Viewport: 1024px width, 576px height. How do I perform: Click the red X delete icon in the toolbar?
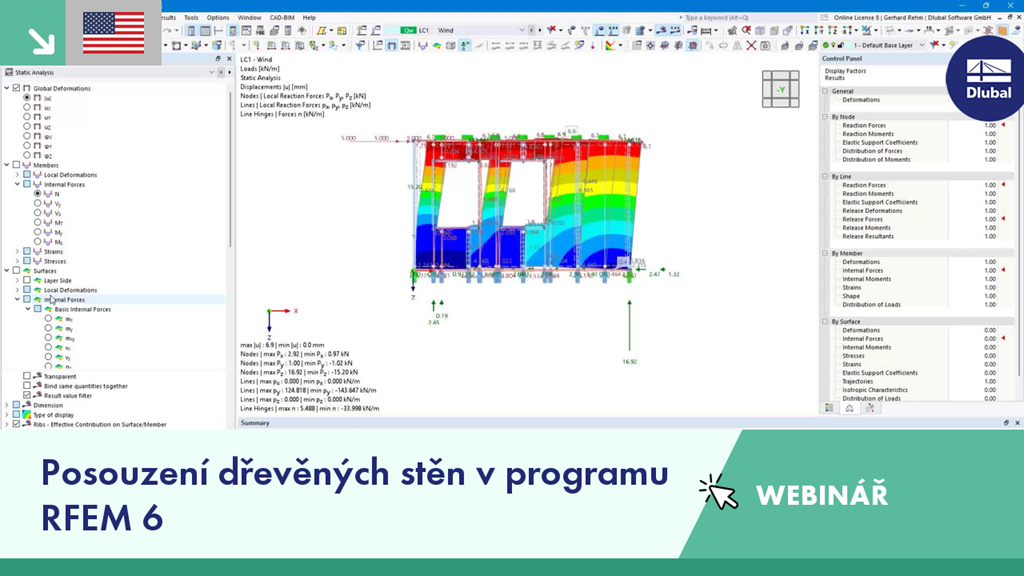pos(751,45)
